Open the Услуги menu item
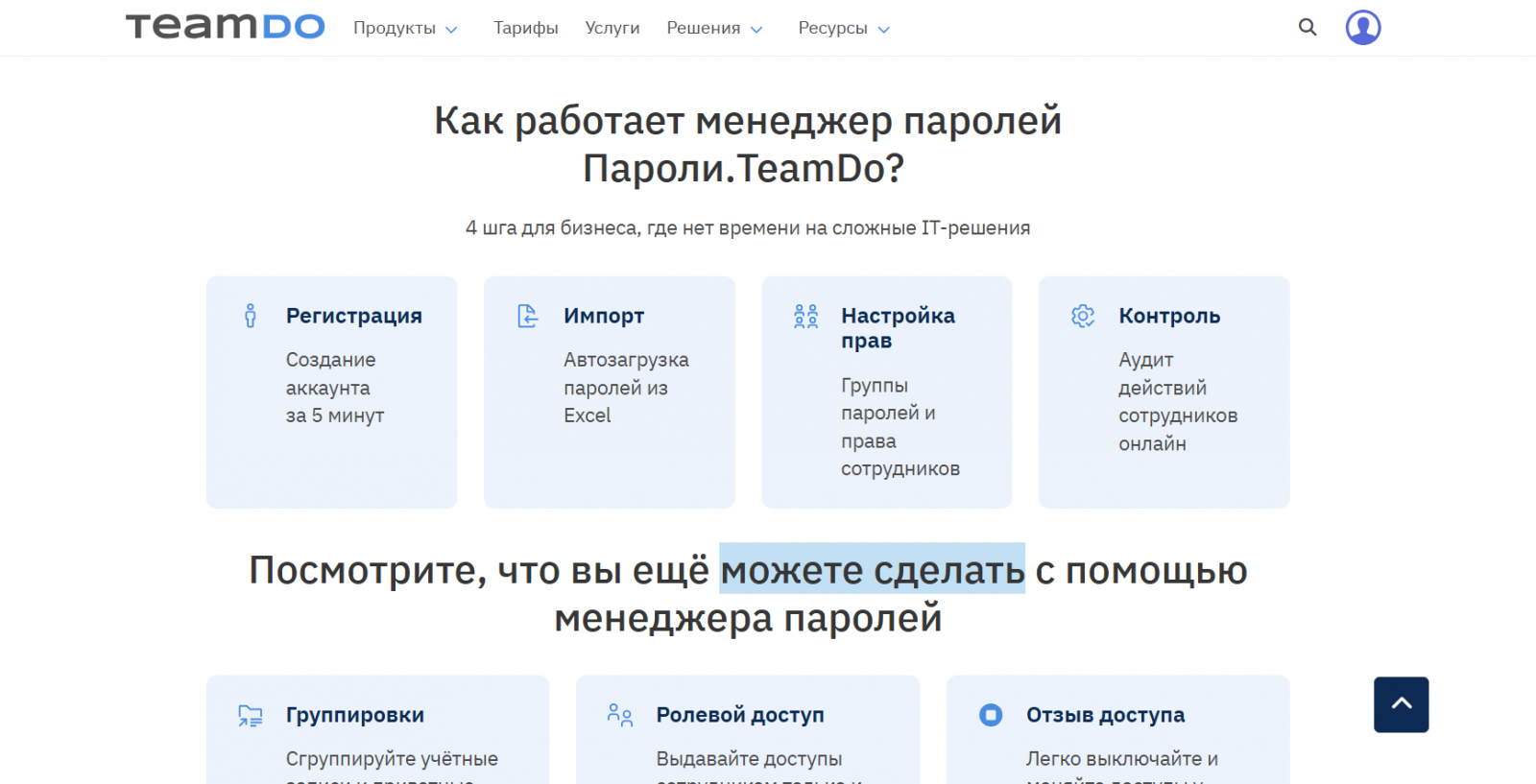 pos(612,28)
